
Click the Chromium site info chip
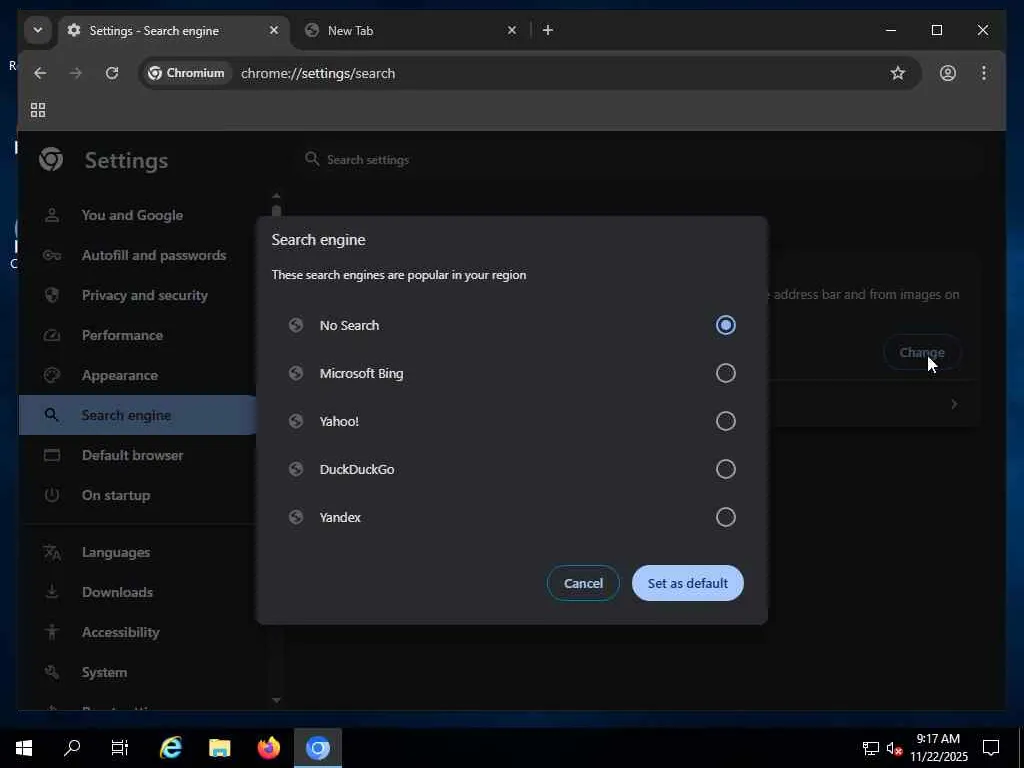(x=187, y=73)
